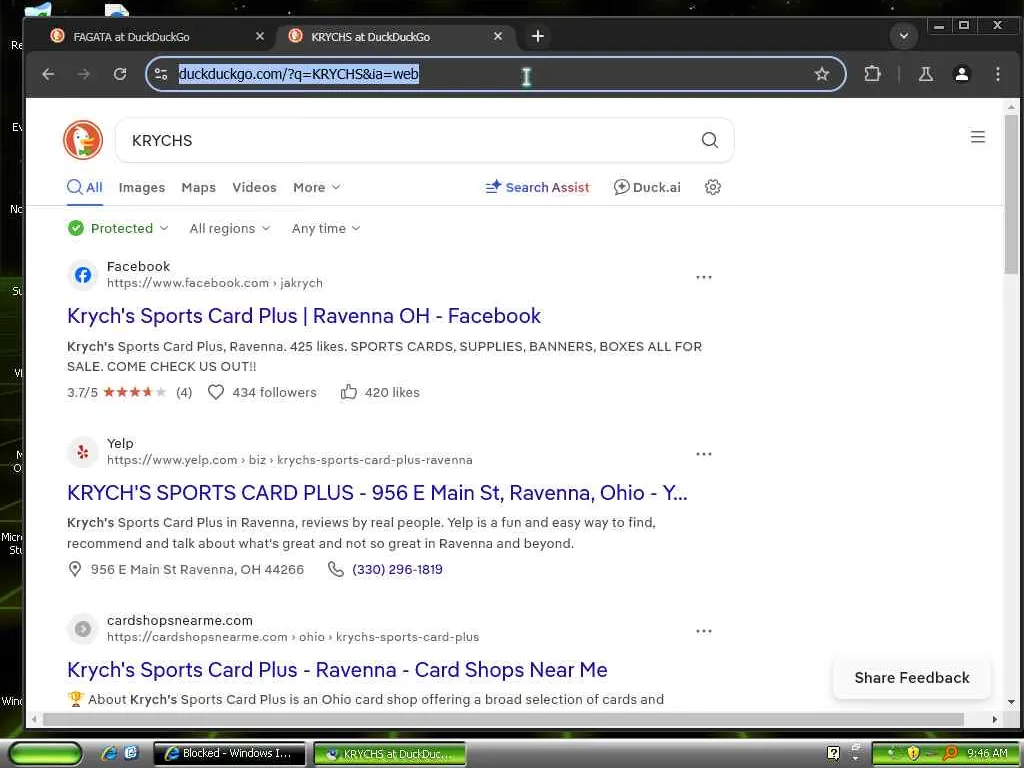
Task: Open more options for Yelp result
Action: point(703,454)
